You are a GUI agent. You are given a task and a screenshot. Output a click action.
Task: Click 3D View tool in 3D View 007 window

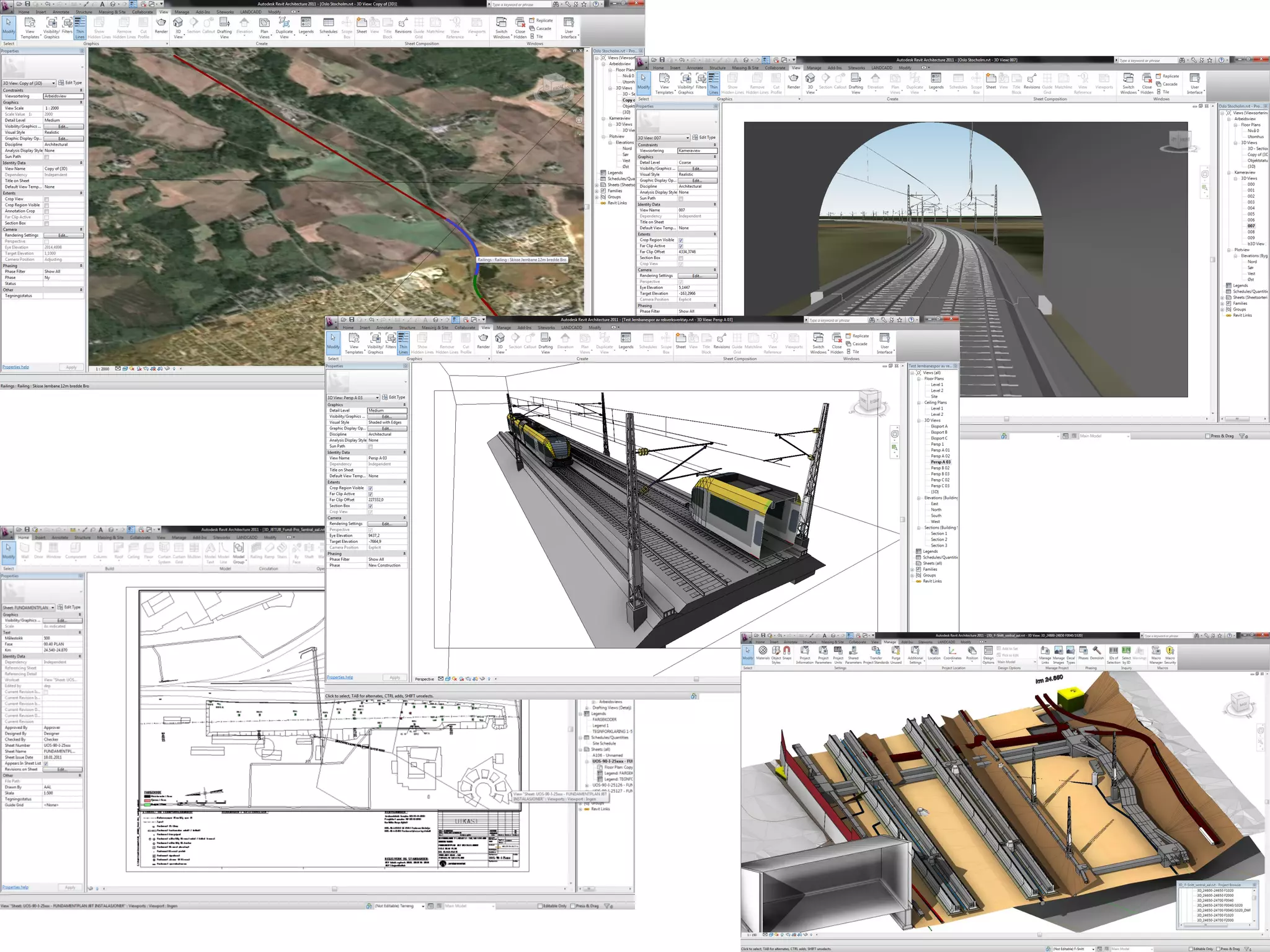pos(810,84)
